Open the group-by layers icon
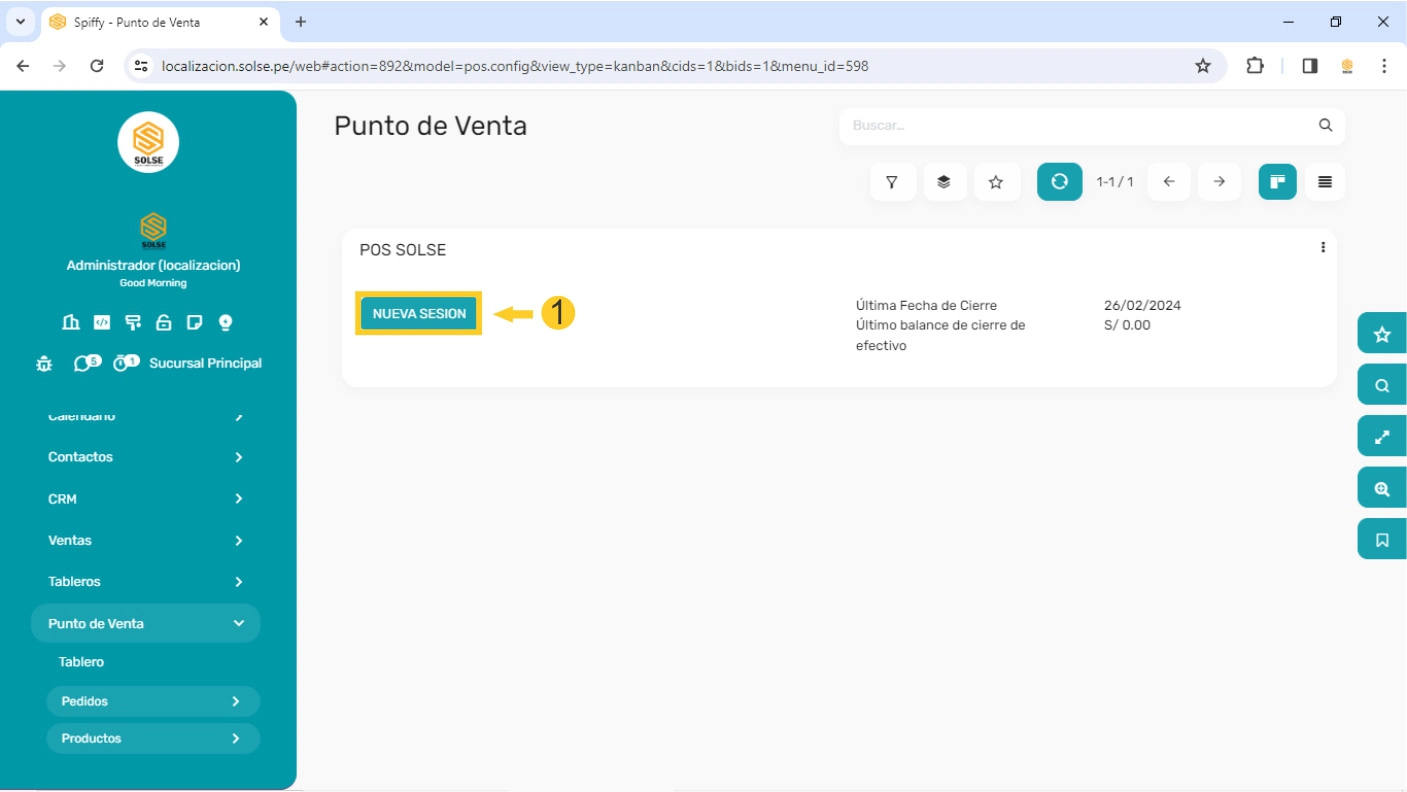 [944, 182]
